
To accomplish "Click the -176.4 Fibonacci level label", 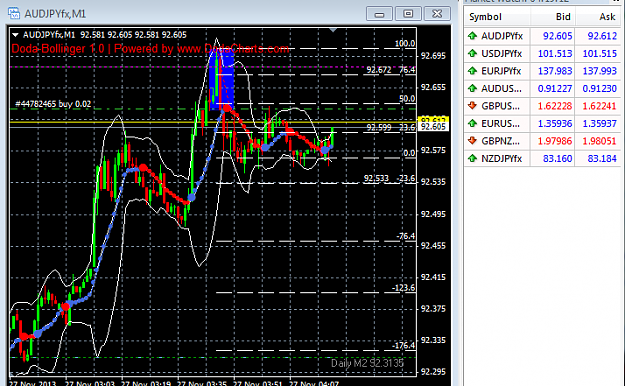I will 403,345.
